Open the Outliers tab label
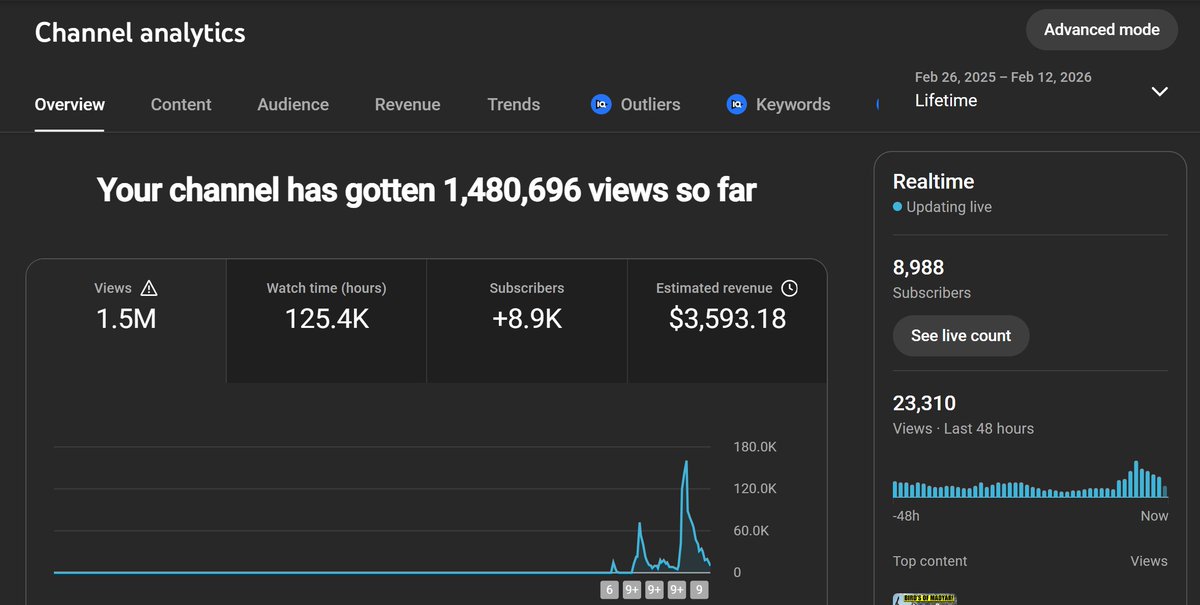The image size is (1200, 605). pos(650,104)
